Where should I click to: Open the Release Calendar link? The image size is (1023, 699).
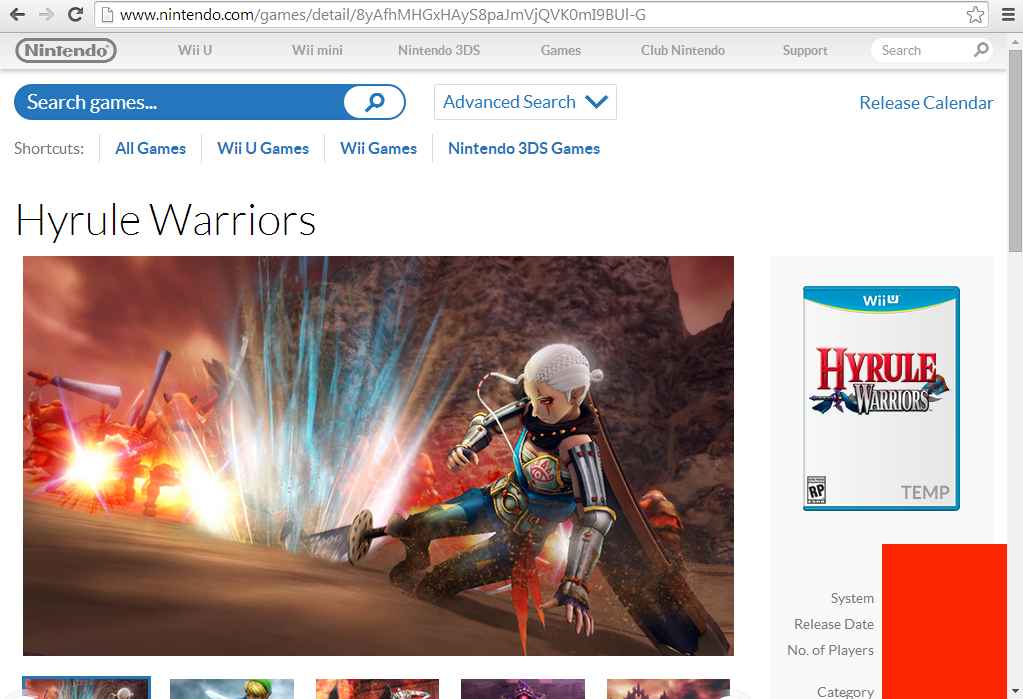(926, 102)
